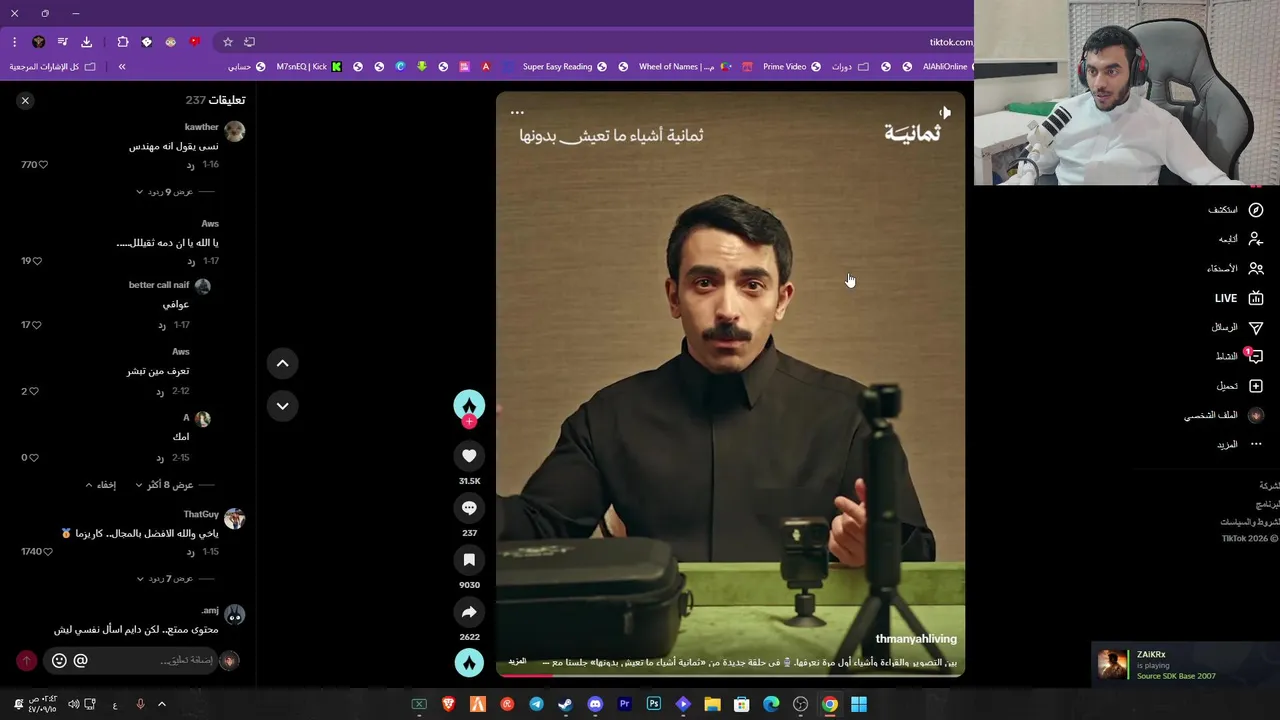Open the spinning sound disc icon
The height and width of the screenshot is (720, 1280).
click(x=469, y=662)
